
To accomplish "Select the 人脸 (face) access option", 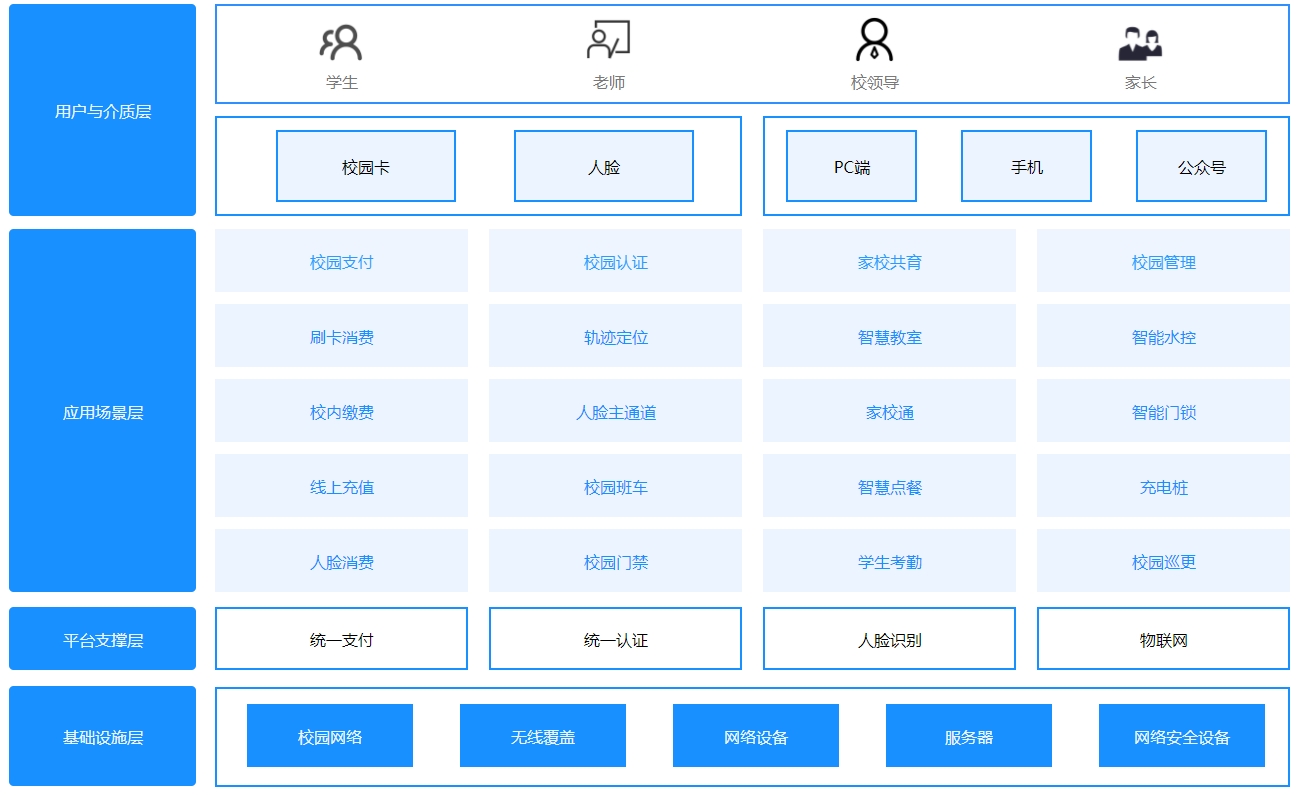I will click(603, 166).
